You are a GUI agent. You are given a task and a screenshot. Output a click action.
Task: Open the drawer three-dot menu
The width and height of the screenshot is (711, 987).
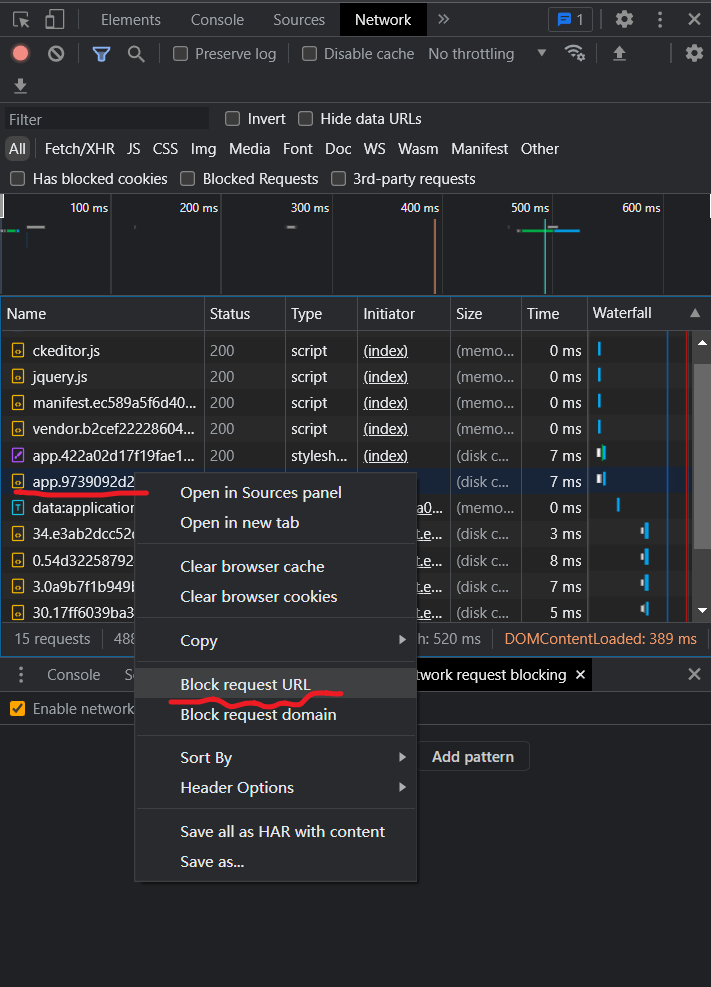[x=21, y=675]
